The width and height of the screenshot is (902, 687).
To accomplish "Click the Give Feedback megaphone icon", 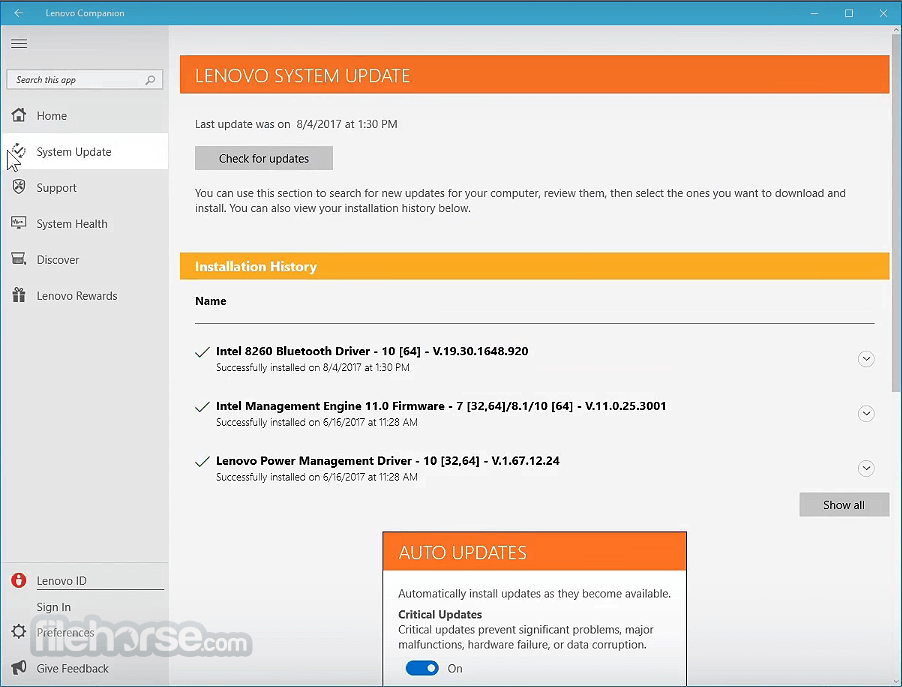I will tap(19, 667).
